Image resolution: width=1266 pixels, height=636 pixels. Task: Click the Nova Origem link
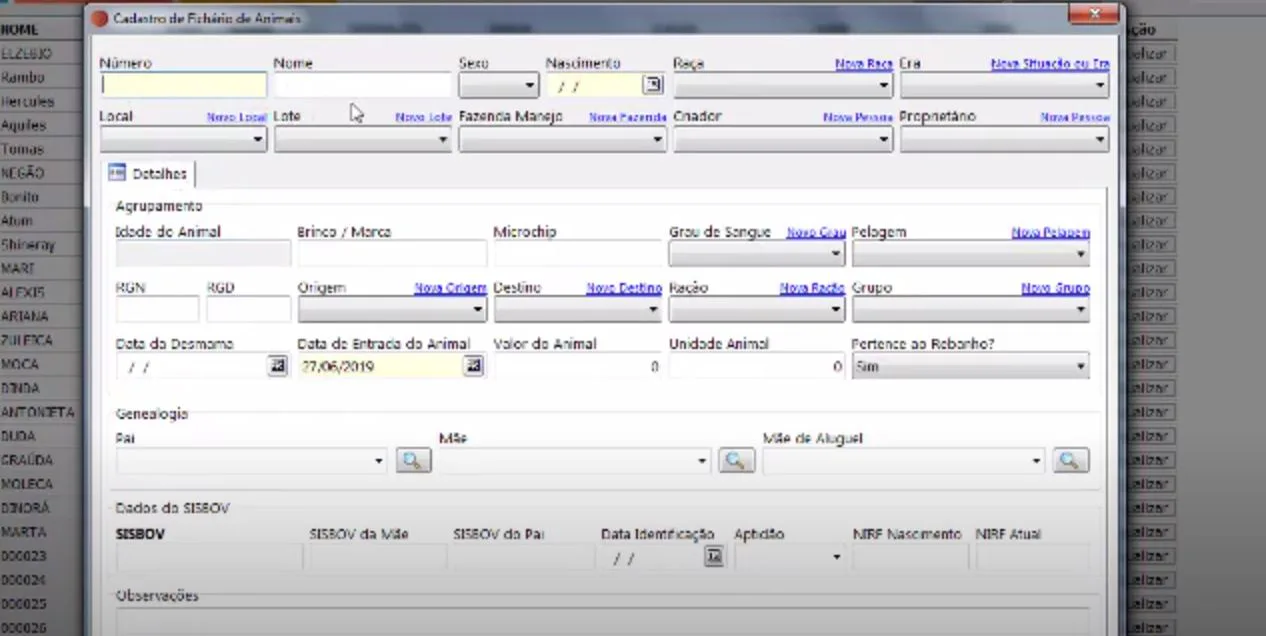tap(450, 288)
